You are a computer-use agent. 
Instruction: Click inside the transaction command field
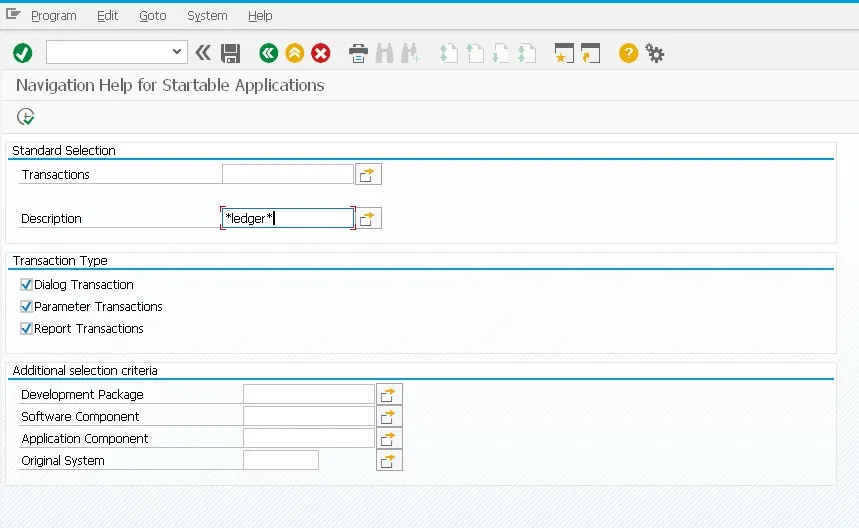(x=108, y=52)
